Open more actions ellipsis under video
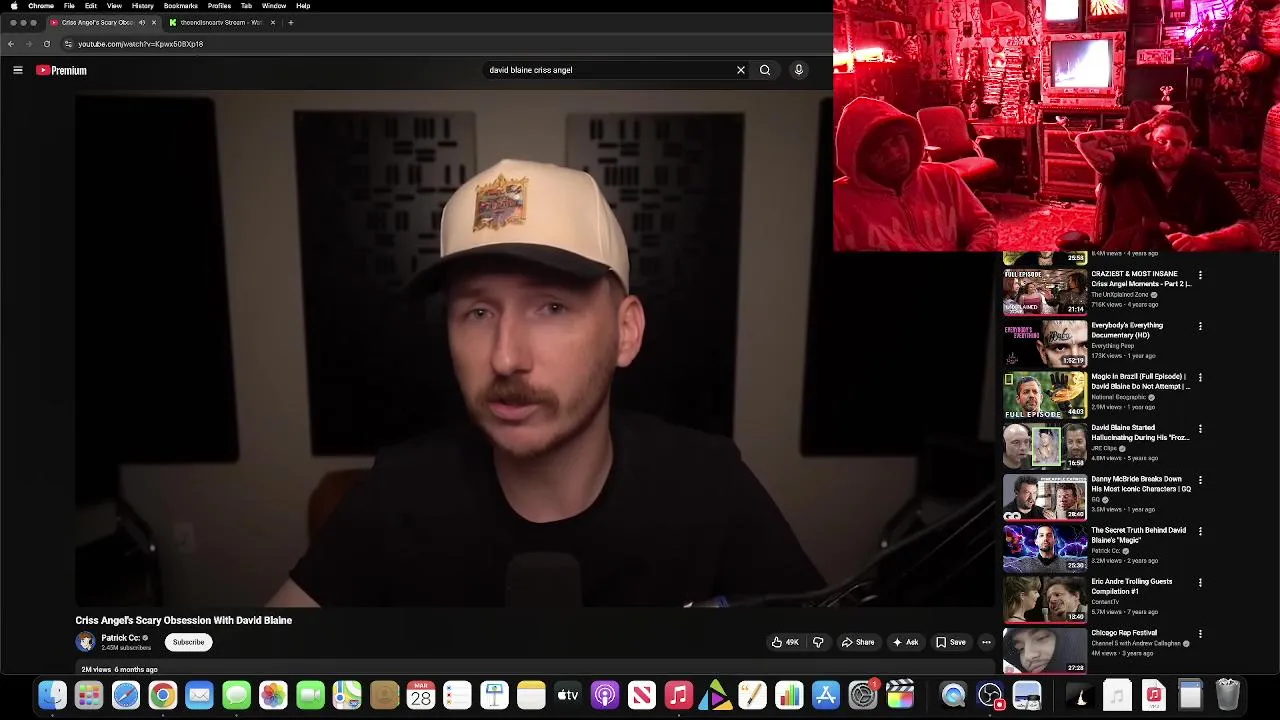The width and height of the screenshot is (1280, 720). click(x=986, y=642)
